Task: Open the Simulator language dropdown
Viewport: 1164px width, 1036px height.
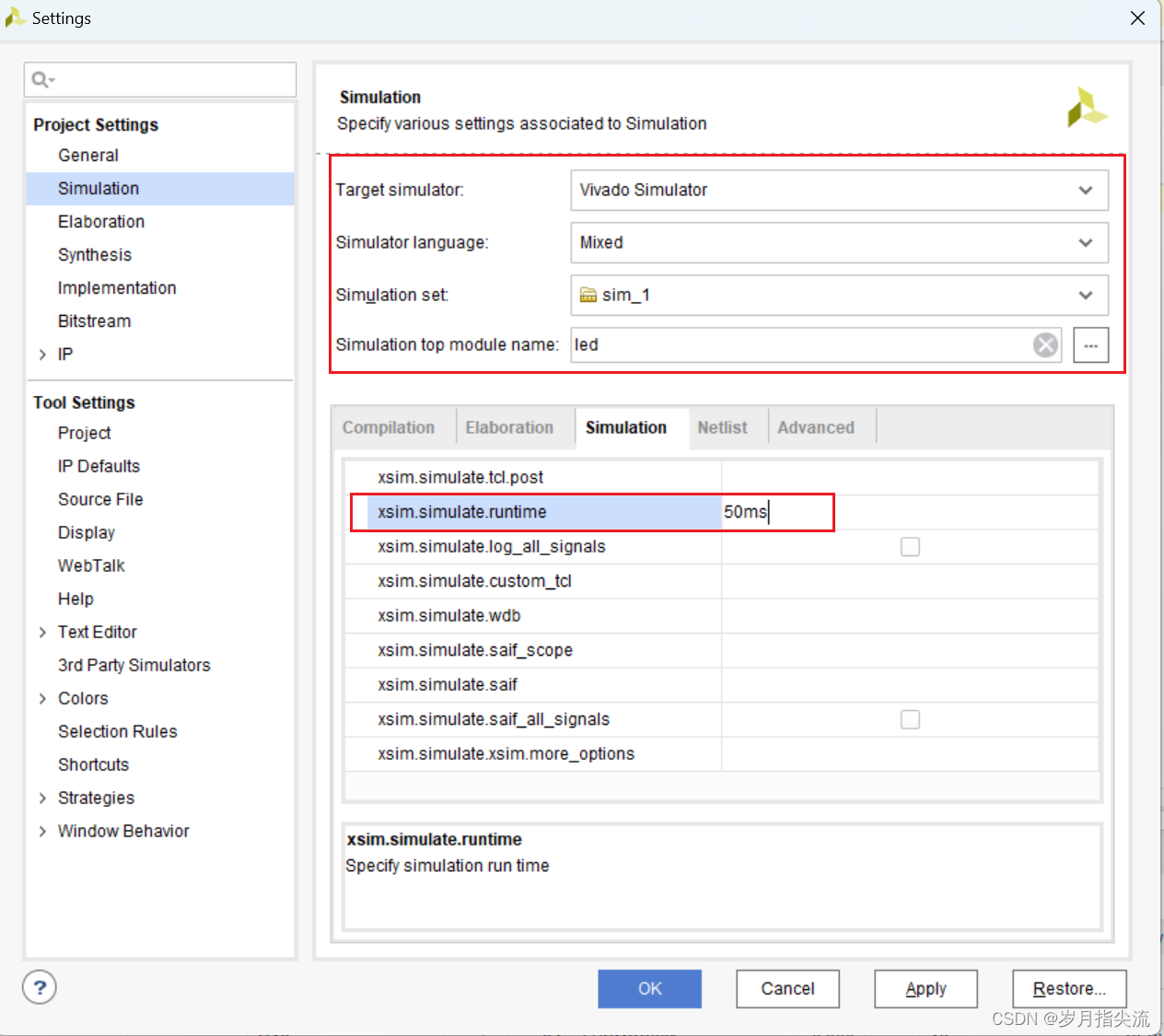Action: click(839, 243)
